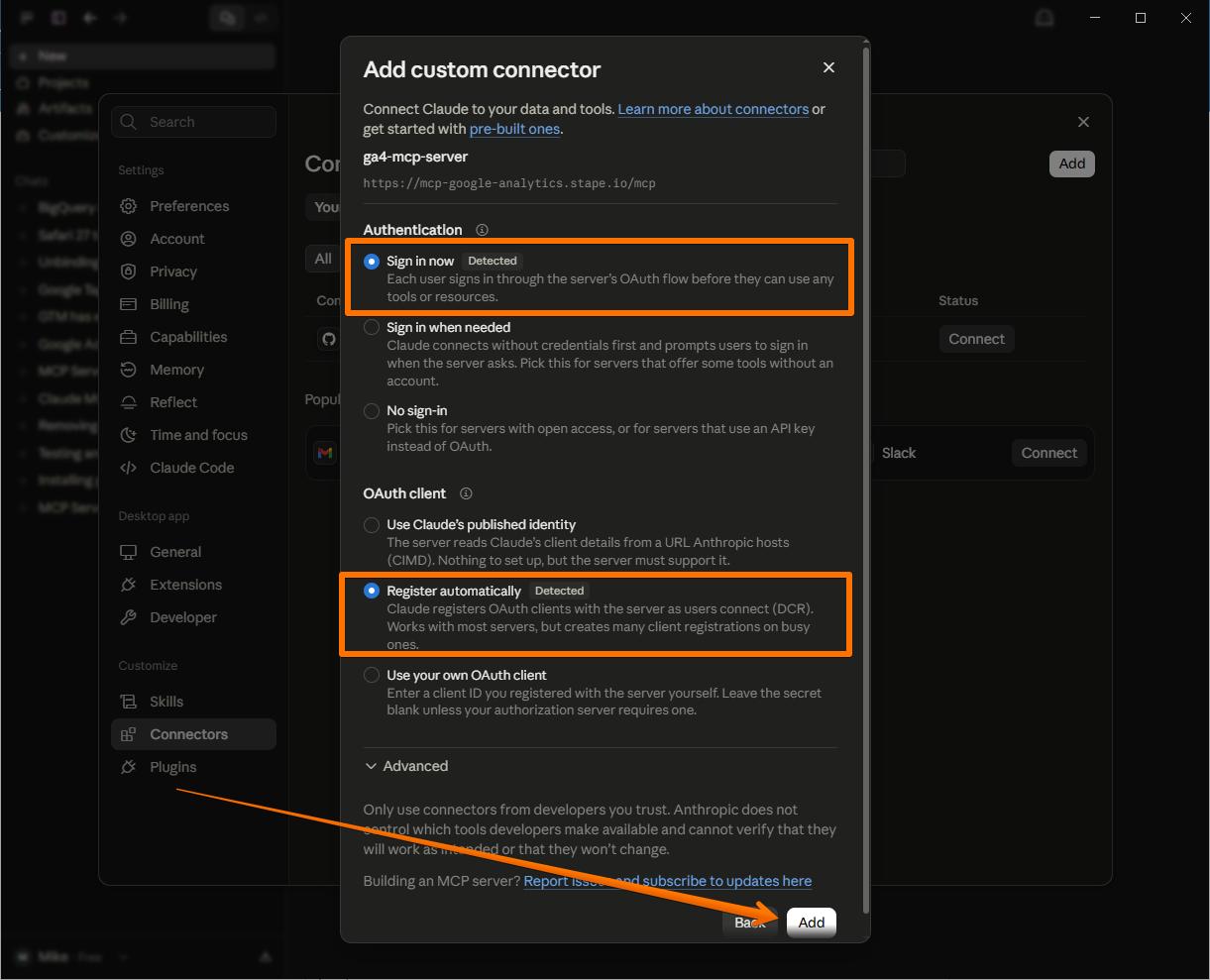Click the Extensions plug icon
1210x980 pixels.
(128, 585)
